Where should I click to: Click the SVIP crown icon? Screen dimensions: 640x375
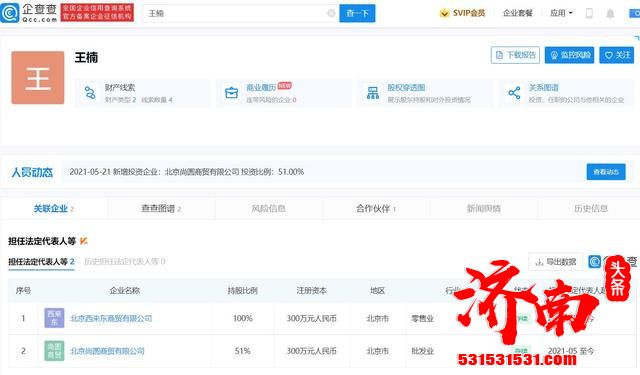(444, 13)
